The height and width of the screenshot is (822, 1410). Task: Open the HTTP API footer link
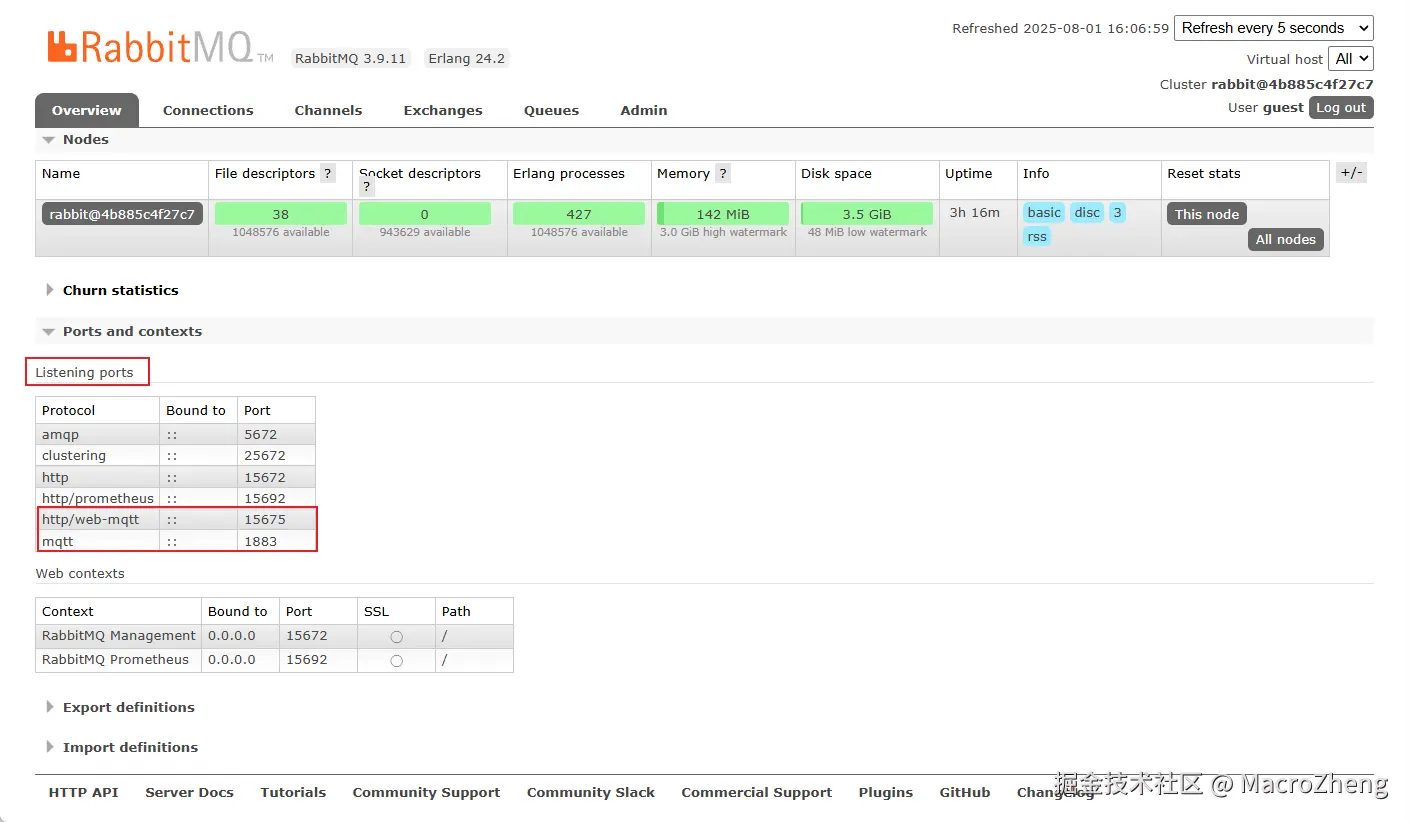point(83,792)
